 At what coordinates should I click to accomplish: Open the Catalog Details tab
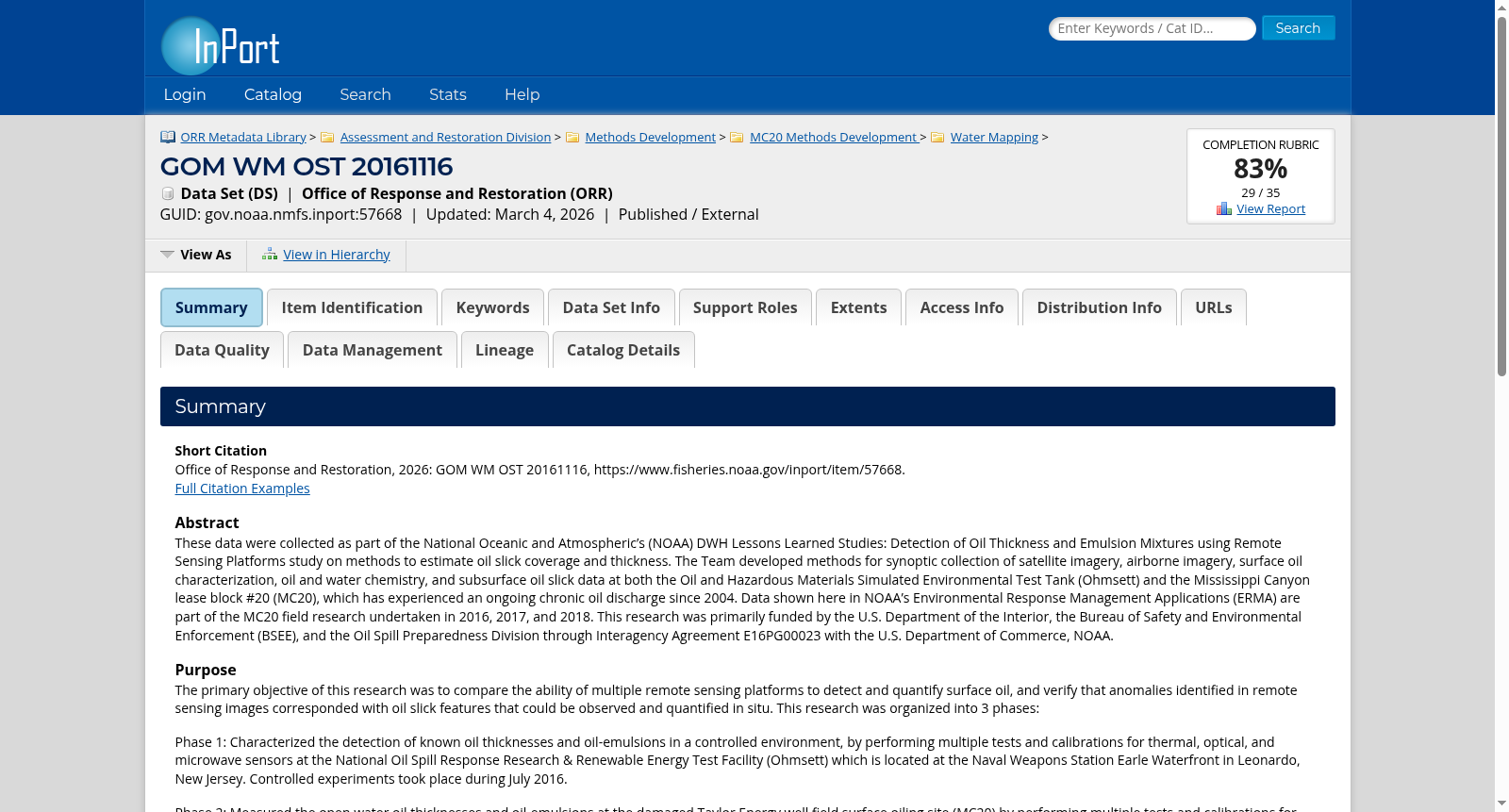pos(623,350)
